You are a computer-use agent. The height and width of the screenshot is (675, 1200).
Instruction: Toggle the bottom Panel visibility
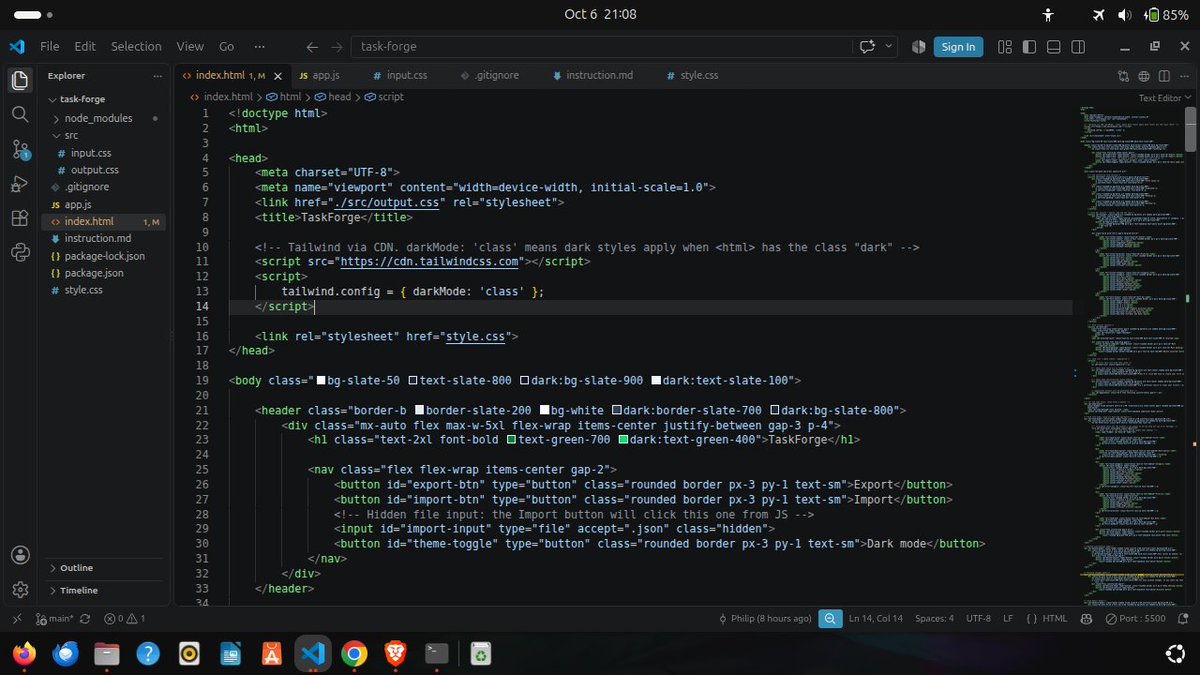[x=1053, y=46]
